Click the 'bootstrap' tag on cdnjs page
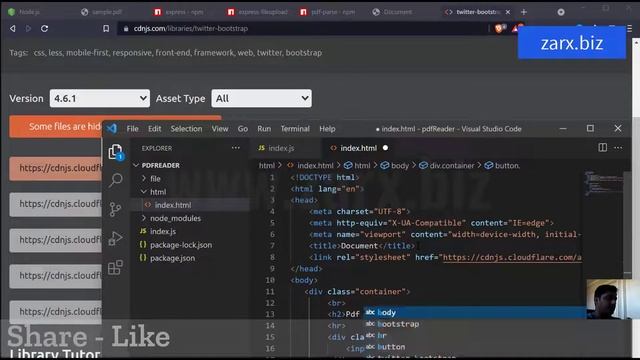 [x=304, y=53]
